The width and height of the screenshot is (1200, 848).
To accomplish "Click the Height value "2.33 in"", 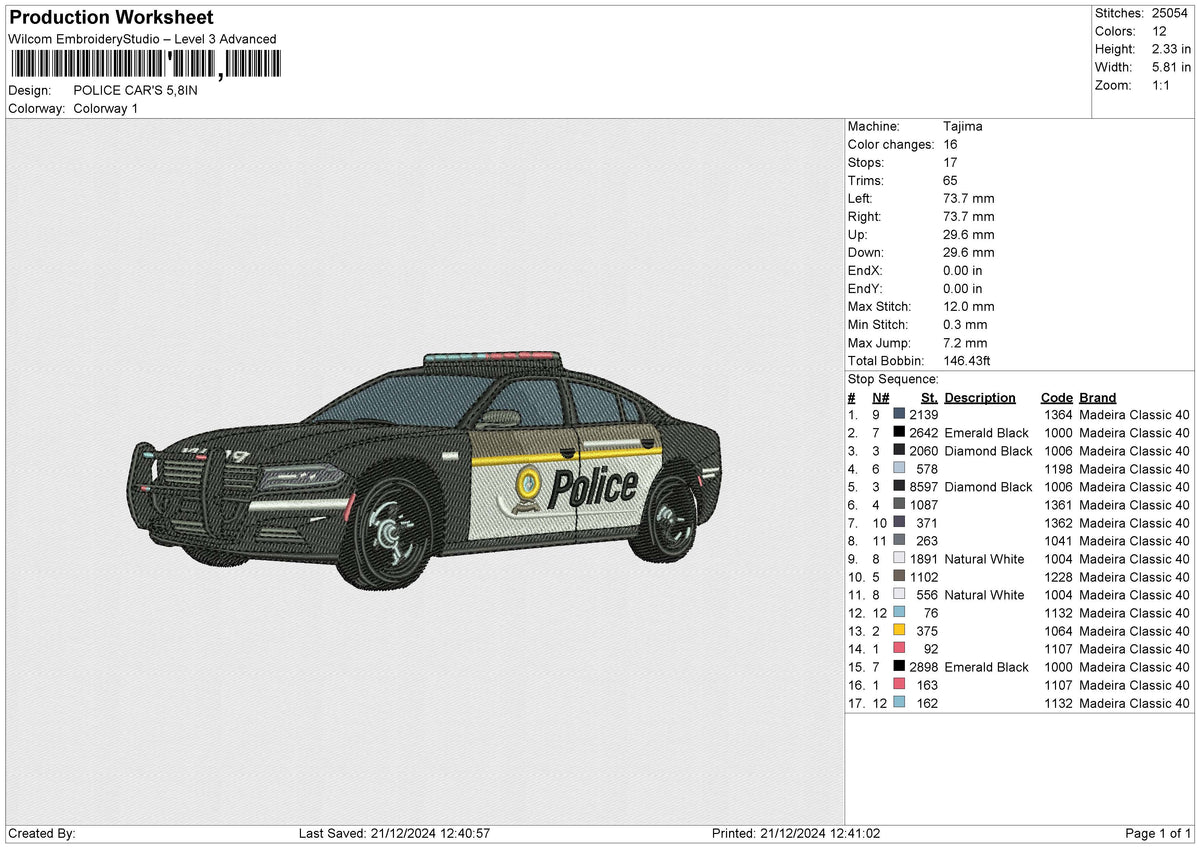I will tap(1172, 49).
